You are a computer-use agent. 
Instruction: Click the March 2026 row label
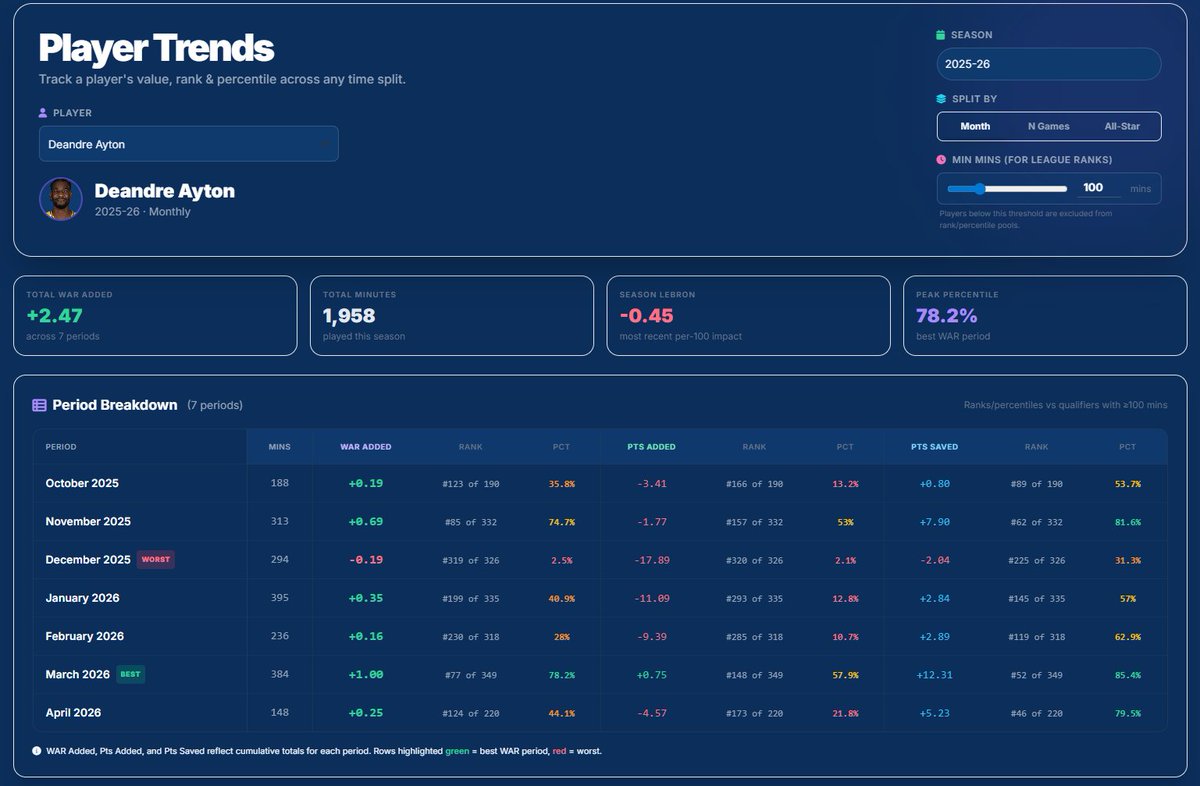(x=77, y=674)
